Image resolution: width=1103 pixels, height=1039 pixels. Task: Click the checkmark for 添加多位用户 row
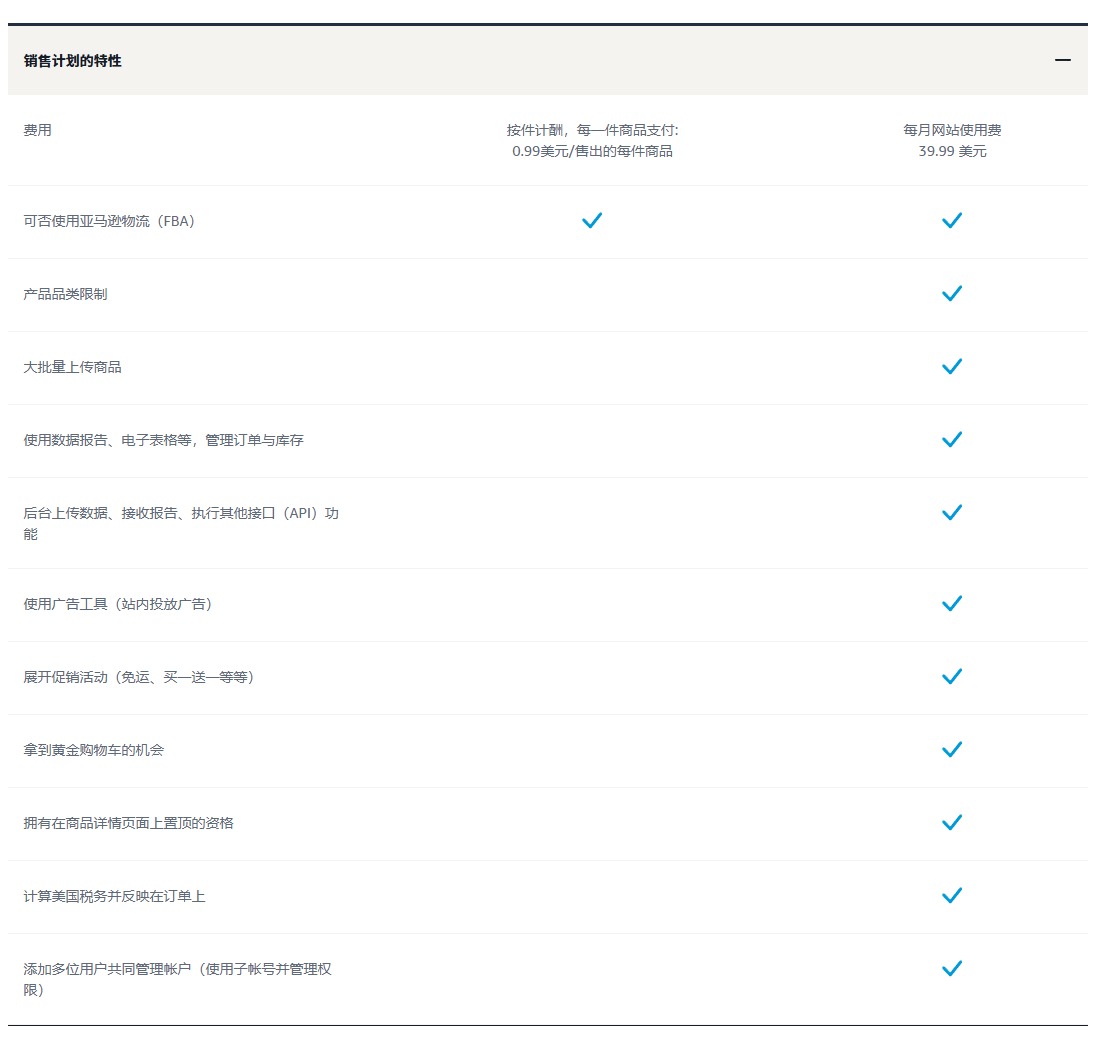click(952, 968)
